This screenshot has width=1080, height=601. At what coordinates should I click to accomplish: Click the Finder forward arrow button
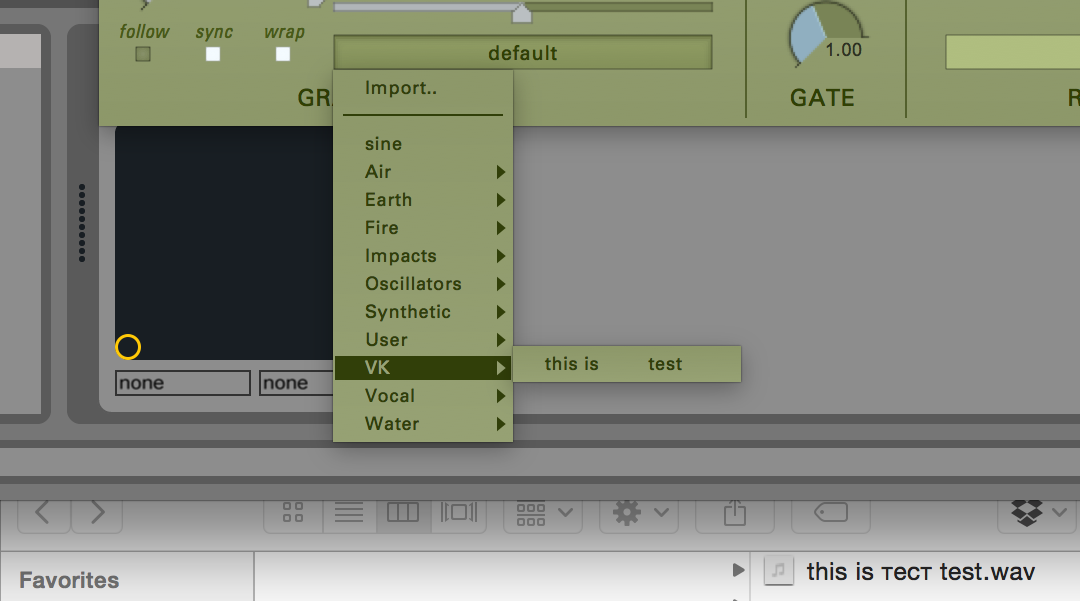[x=97, y=513]
